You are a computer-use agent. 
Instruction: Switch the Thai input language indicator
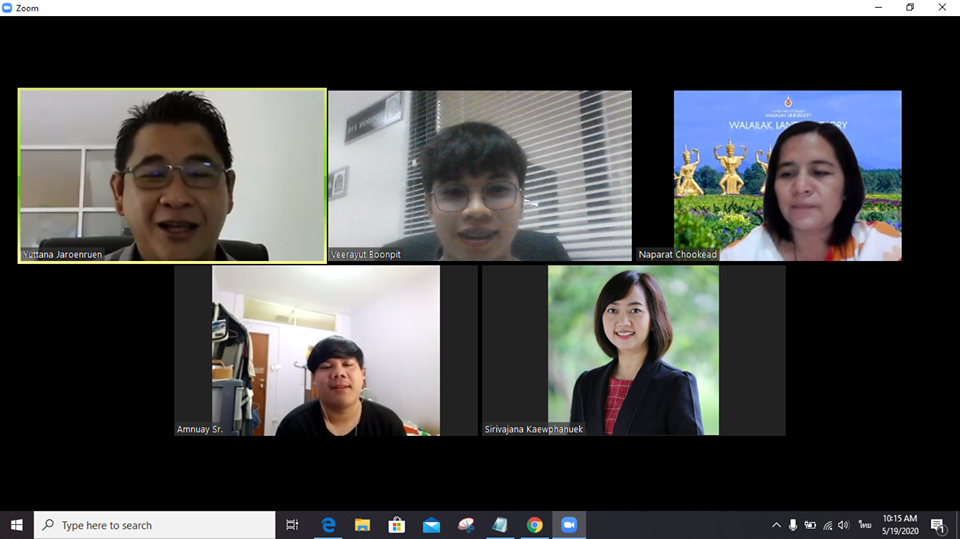coord(864,525)
